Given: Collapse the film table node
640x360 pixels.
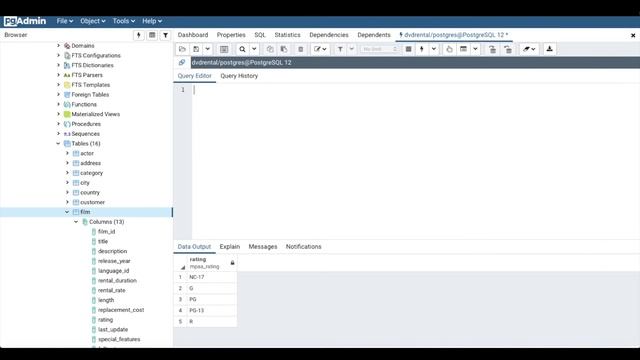Looking at the screenshot, I should pyautogui.click(x=67, y=212).
